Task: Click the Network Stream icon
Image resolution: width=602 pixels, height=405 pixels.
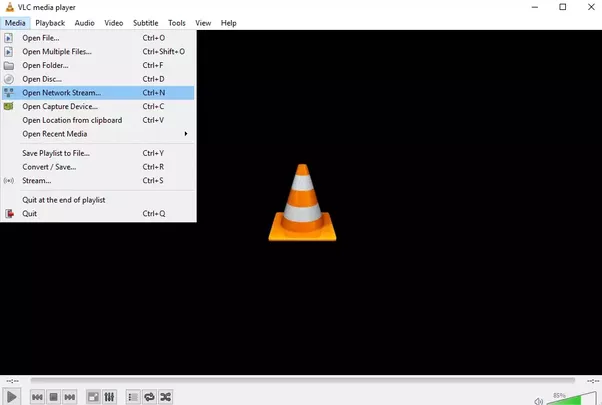Action: coord(8,93)
